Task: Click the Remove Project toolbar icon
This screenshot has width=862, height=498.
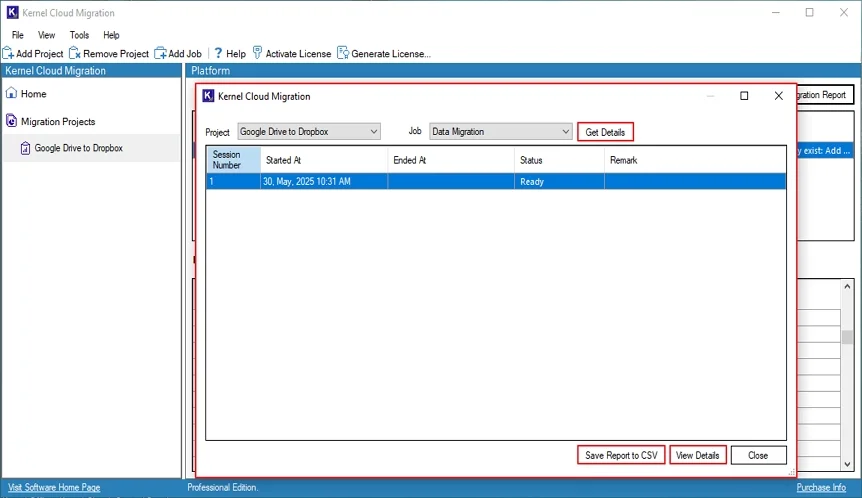Action: pyautogui.click(x=75, y=53)
